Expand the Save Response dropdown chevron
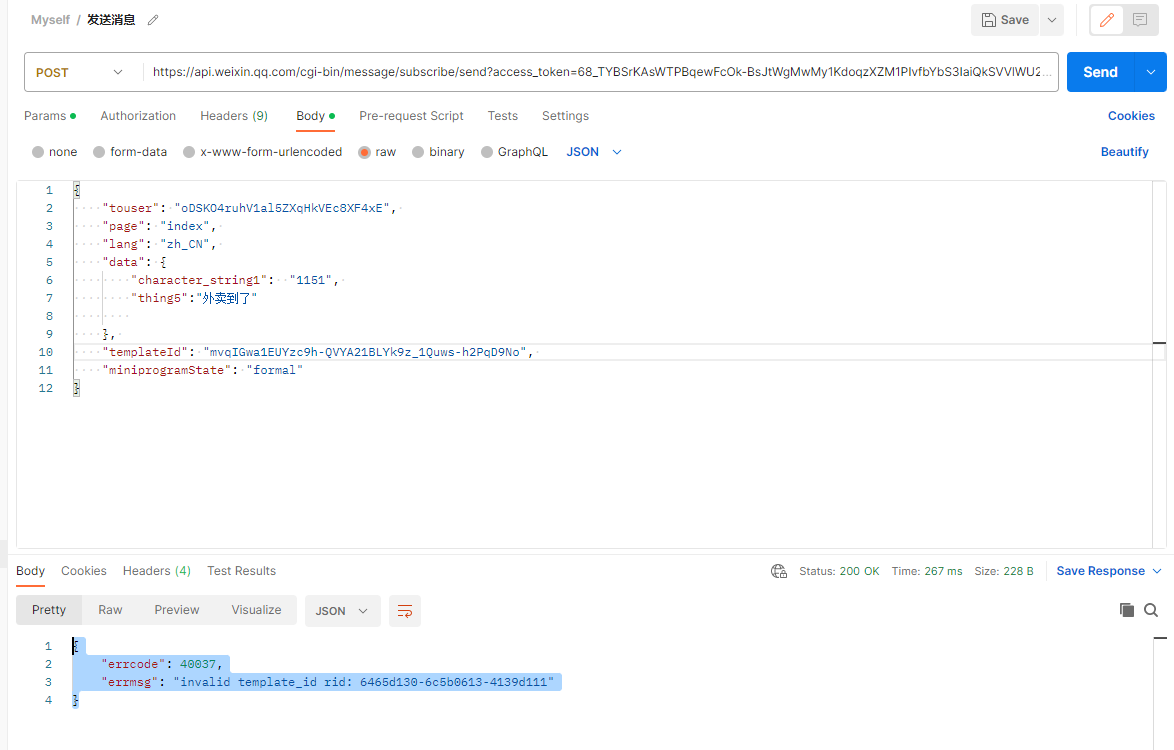Image resolution: width=1174 pixels, height=750 pixels. click(1157, 571)
